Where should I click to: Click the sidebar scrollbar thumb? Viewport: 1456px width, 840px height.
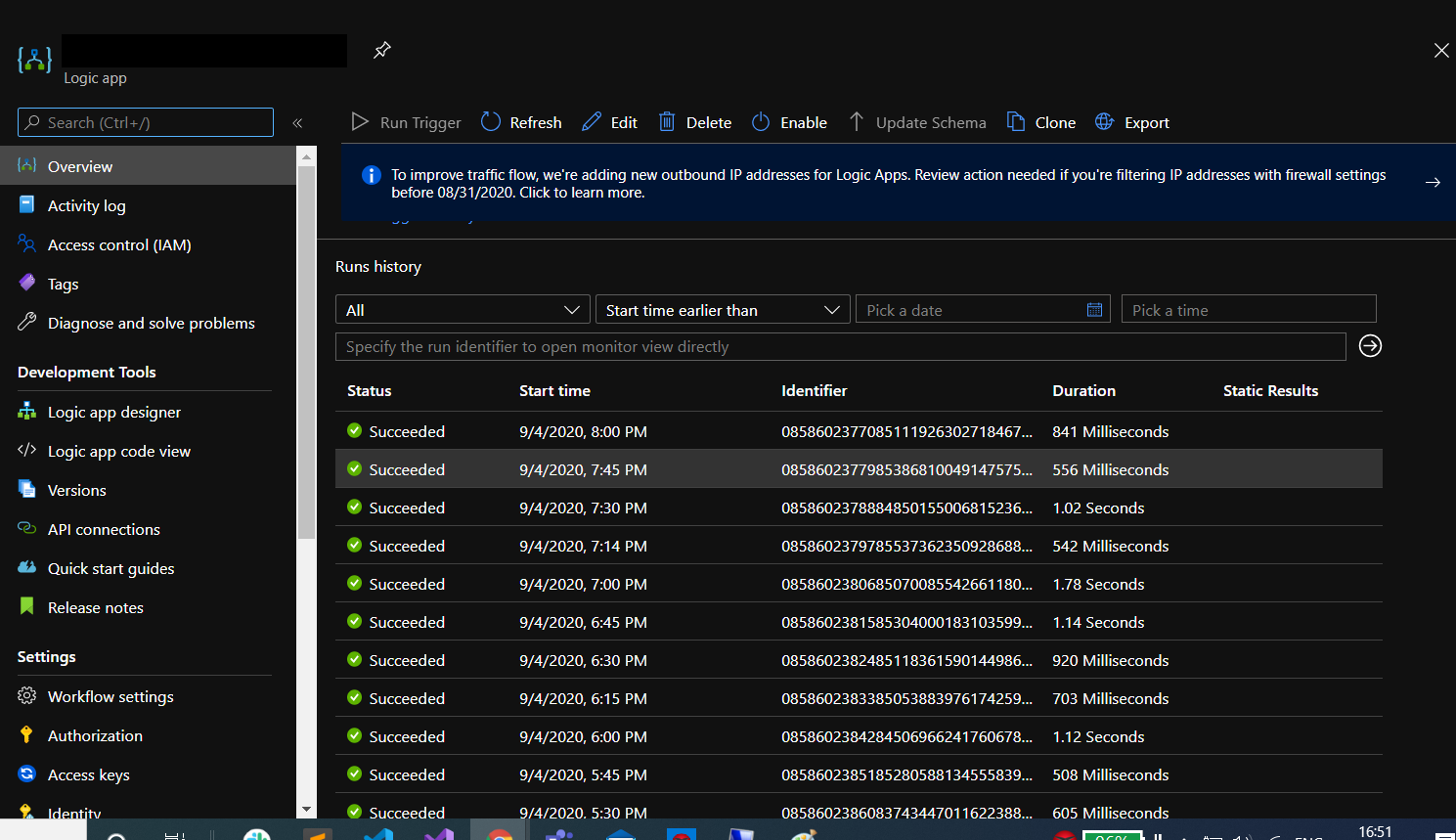click(x=306, y=352)
